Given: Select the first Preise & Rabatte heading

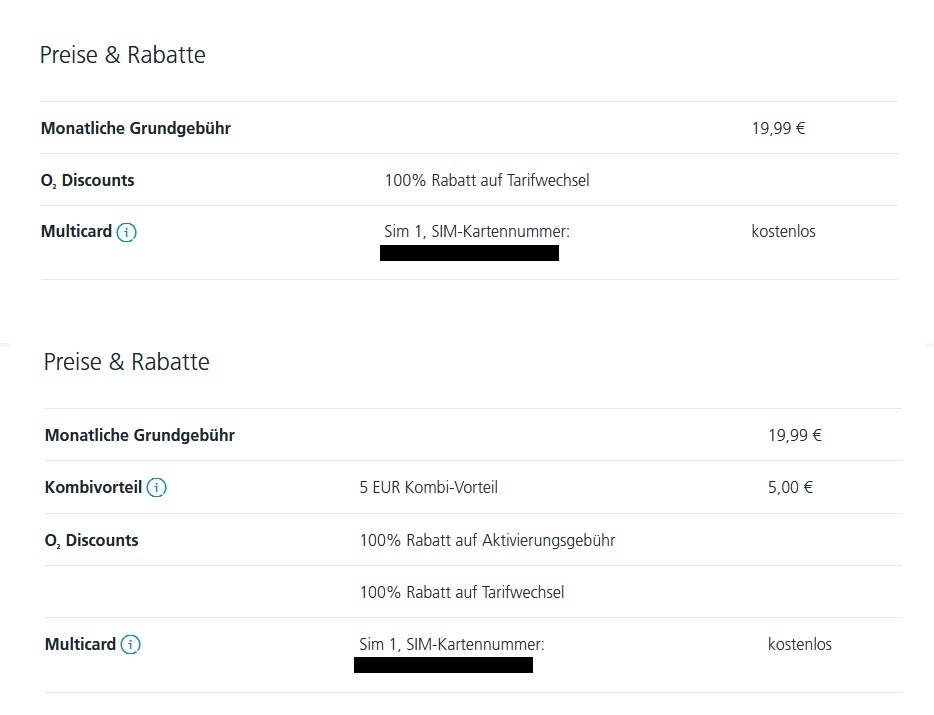Looking at the screenshot, I should tap(123, 55).
